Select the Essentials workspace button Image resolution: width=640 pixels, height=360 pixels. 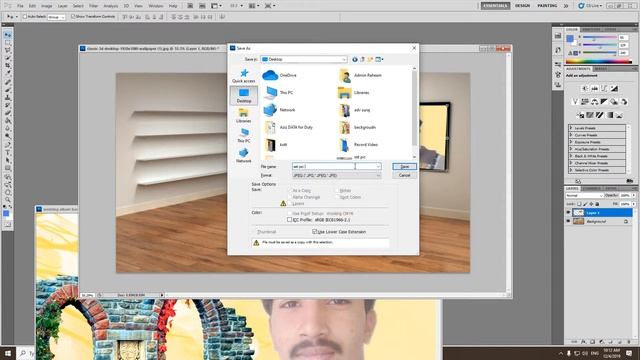(495, 6)
